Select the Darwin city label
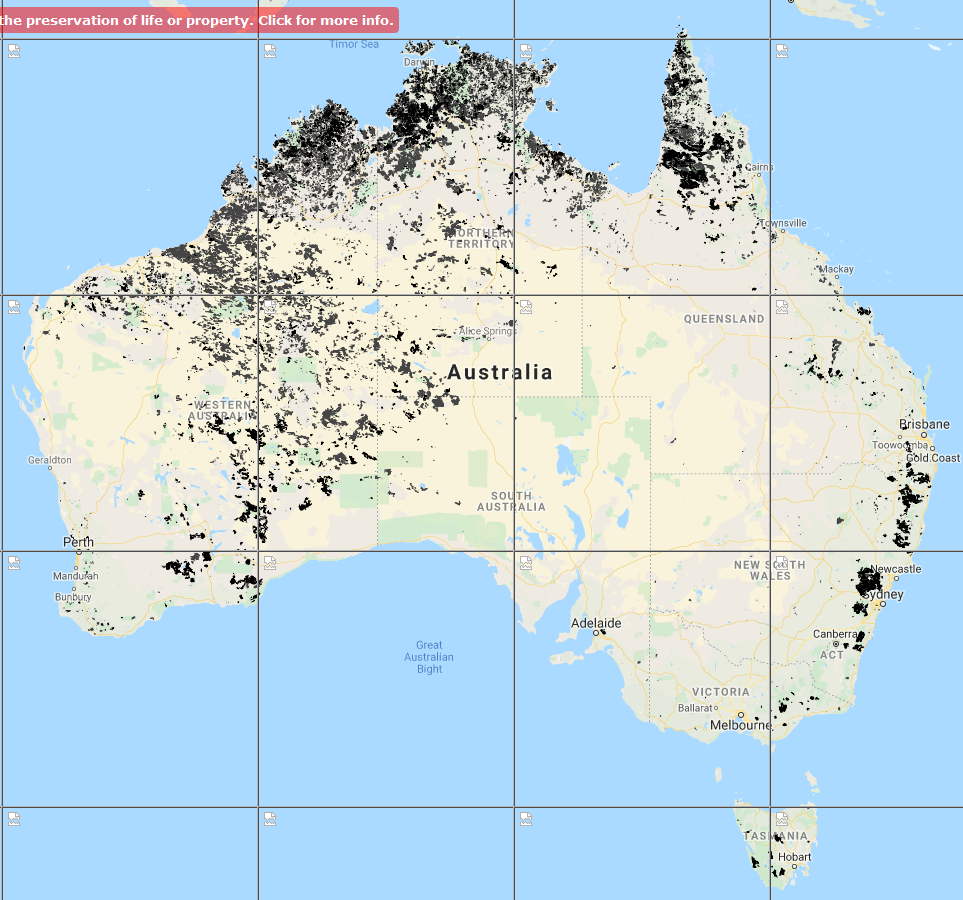 tap(419, 62)
